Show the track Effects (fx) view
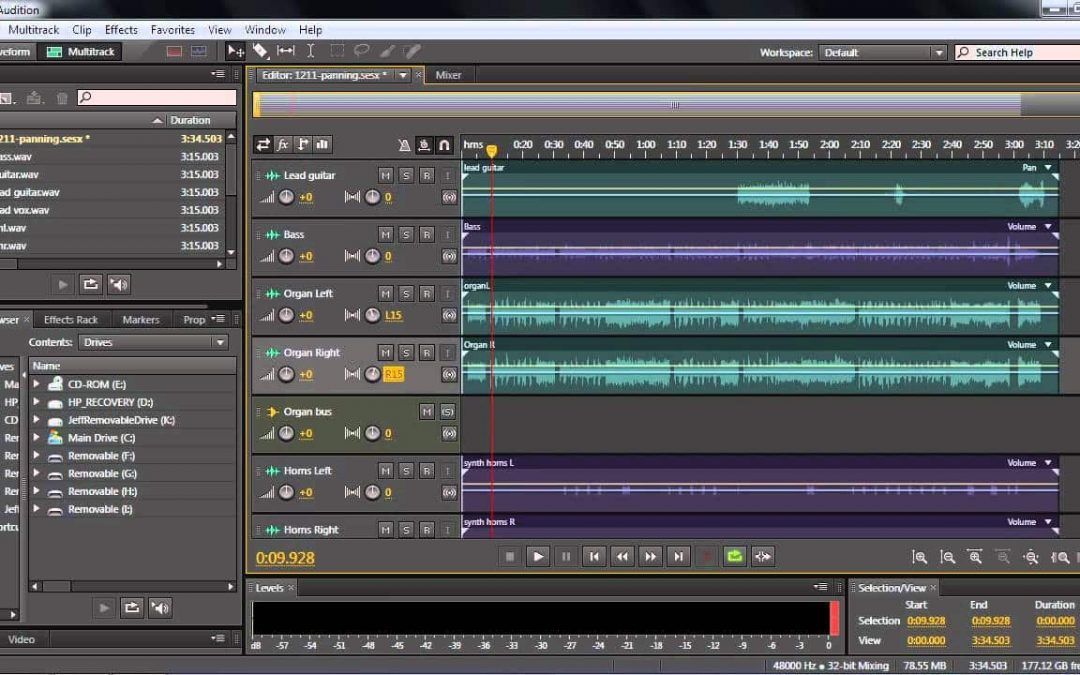 (x=282, y=145)
